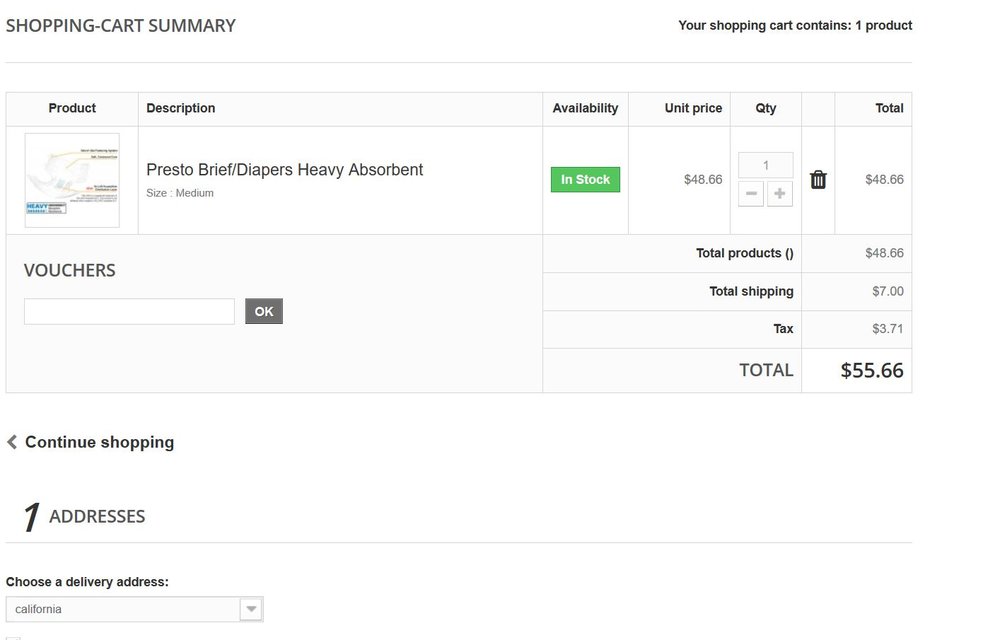
Task: Click the $55.66 grand total amount
Action: tap(871, 371)
